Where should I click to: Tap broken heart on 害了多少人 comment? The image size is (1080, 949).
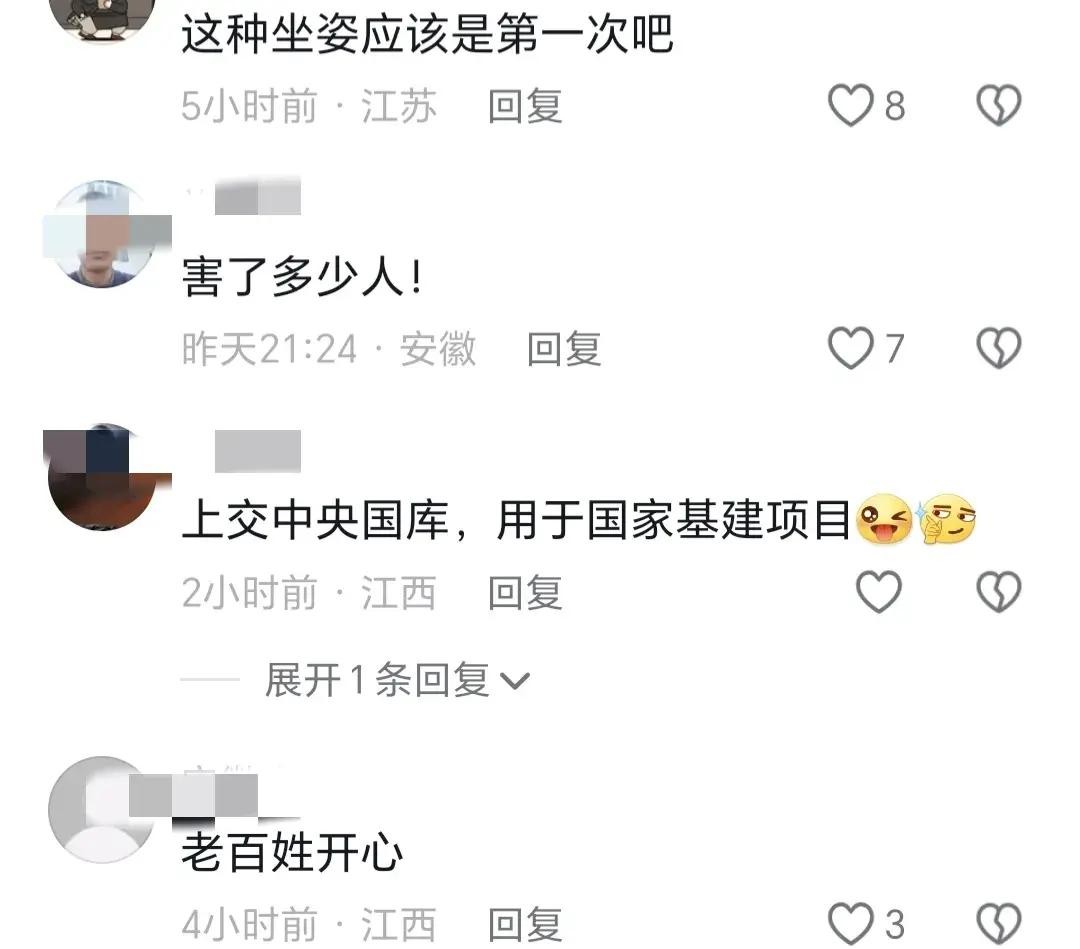click(999, 348)
